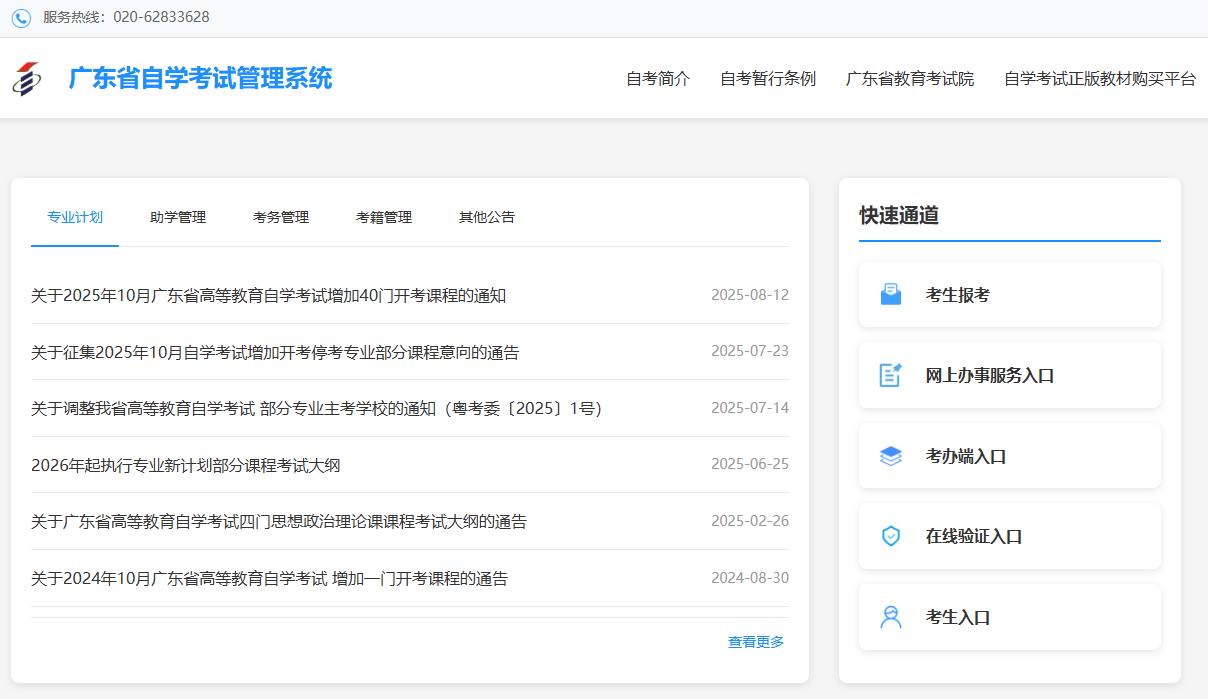Visit 广东省教育考试院 navigation link
The width and height of the screenshot is (1208, 699).
point(910,79)
